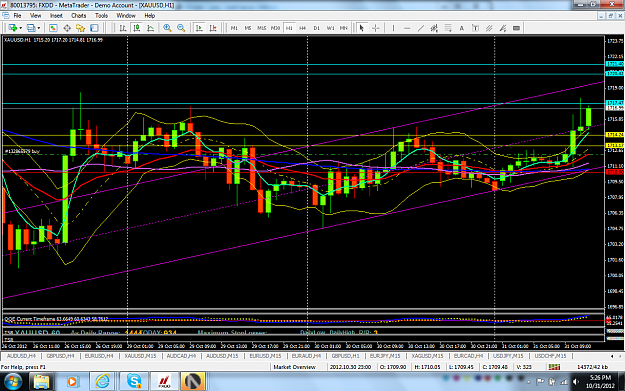
Task: Switch to the EURAUD,H4 chart tab
Action: 306,356
